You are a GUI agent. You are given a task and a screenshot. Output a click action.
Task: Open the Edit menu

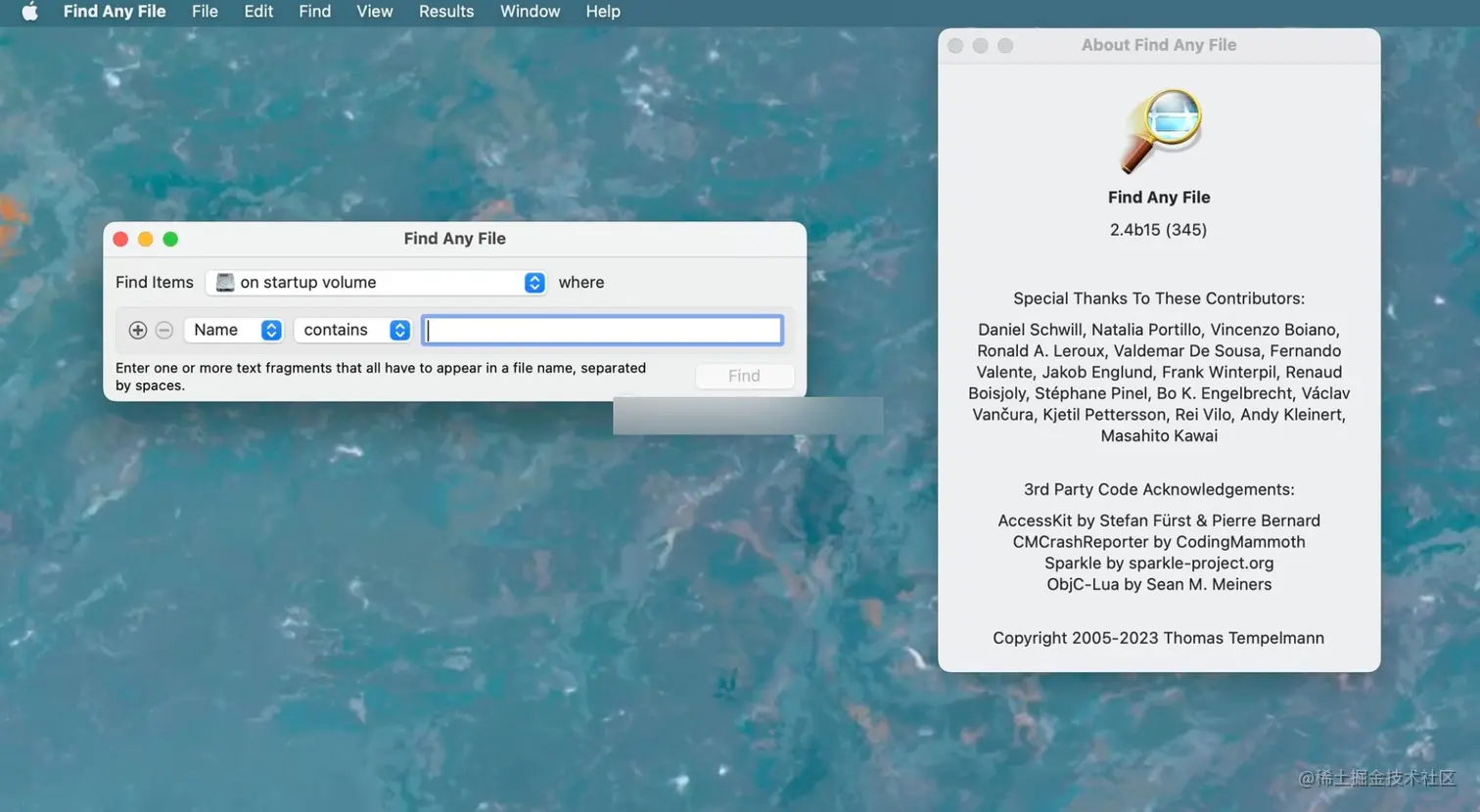click(x=258, y=12)
